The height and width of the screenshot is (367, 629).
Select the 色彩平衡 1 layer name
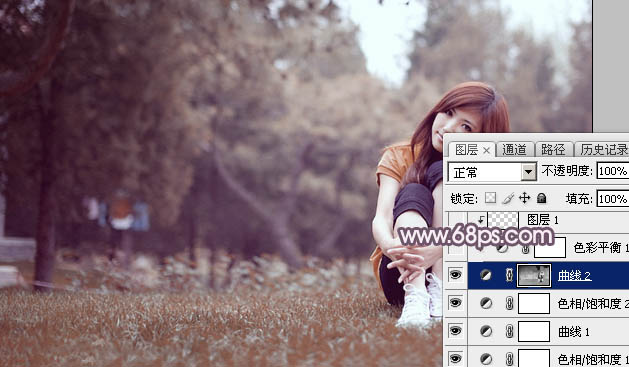point(601,247)
